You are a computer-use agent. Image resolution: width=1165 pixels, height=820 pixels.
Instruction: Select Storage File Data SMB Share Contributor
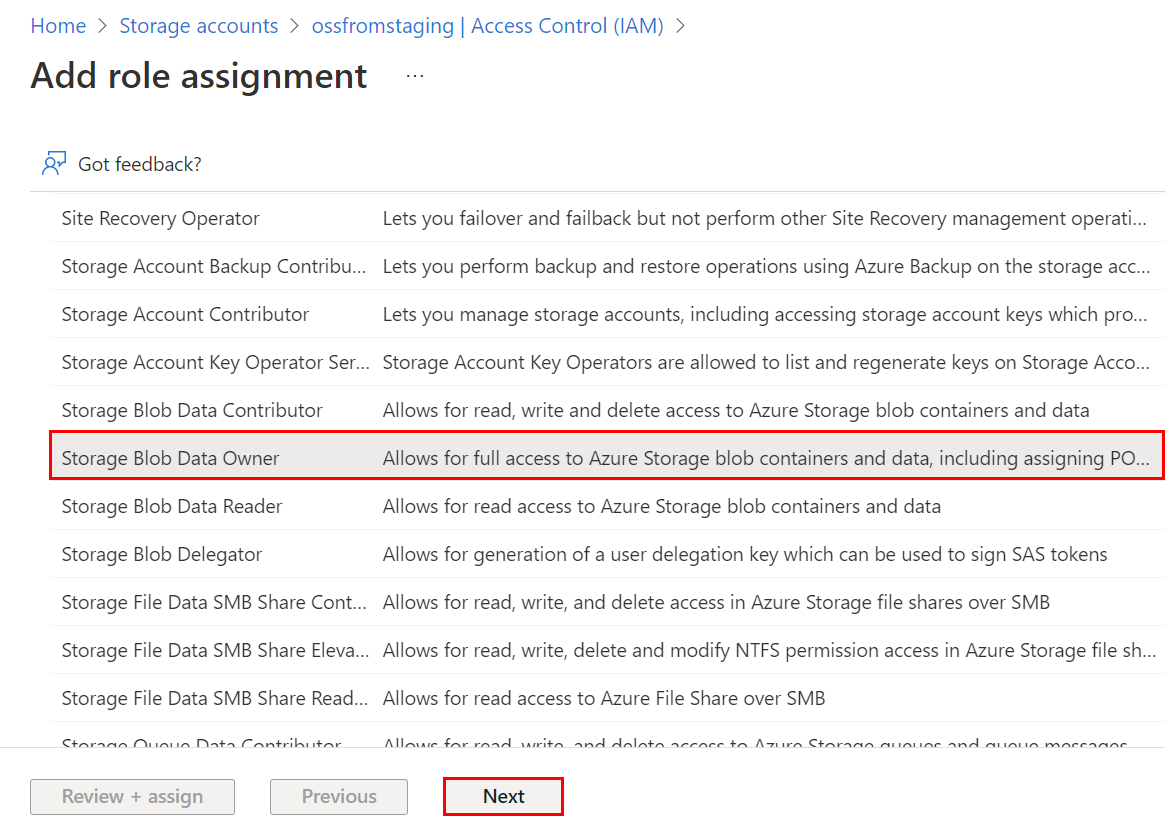click(x=214, y=602)
